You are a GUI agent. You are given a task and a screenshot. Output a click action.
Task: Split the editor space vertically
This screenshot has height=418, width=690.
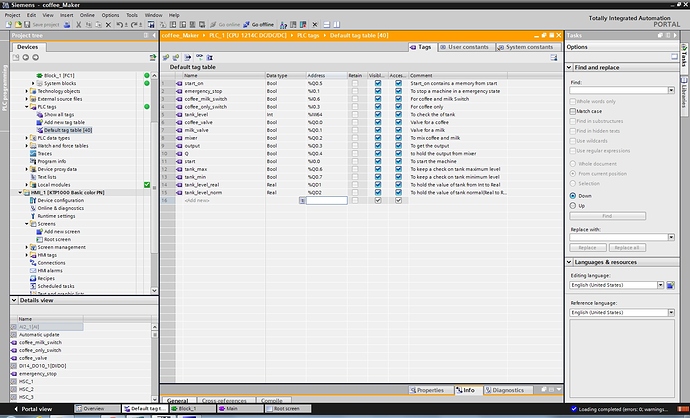(x=336, y=25)
